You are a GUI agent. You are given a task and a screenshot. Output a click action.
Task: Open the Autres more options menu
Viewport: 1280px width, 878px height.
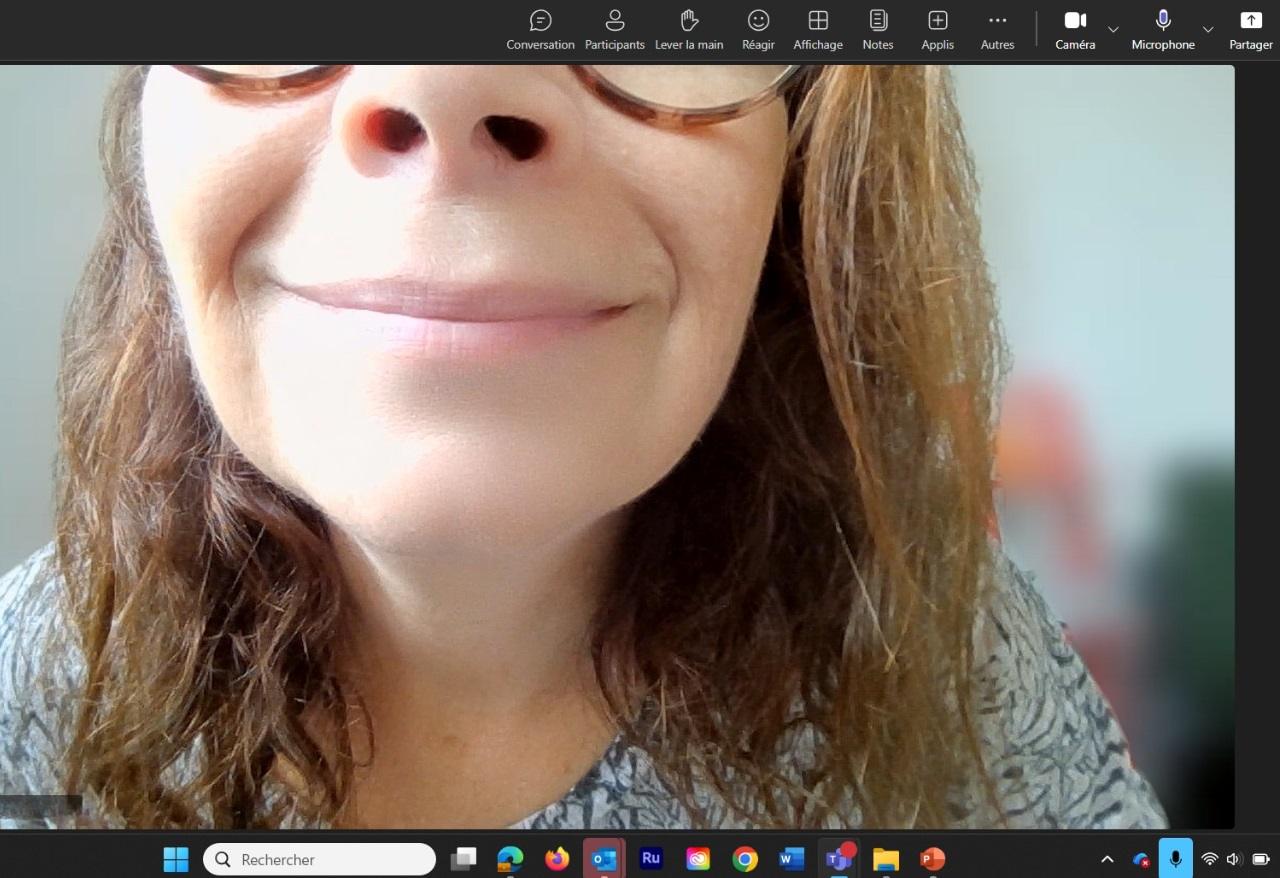click(997, 30)
